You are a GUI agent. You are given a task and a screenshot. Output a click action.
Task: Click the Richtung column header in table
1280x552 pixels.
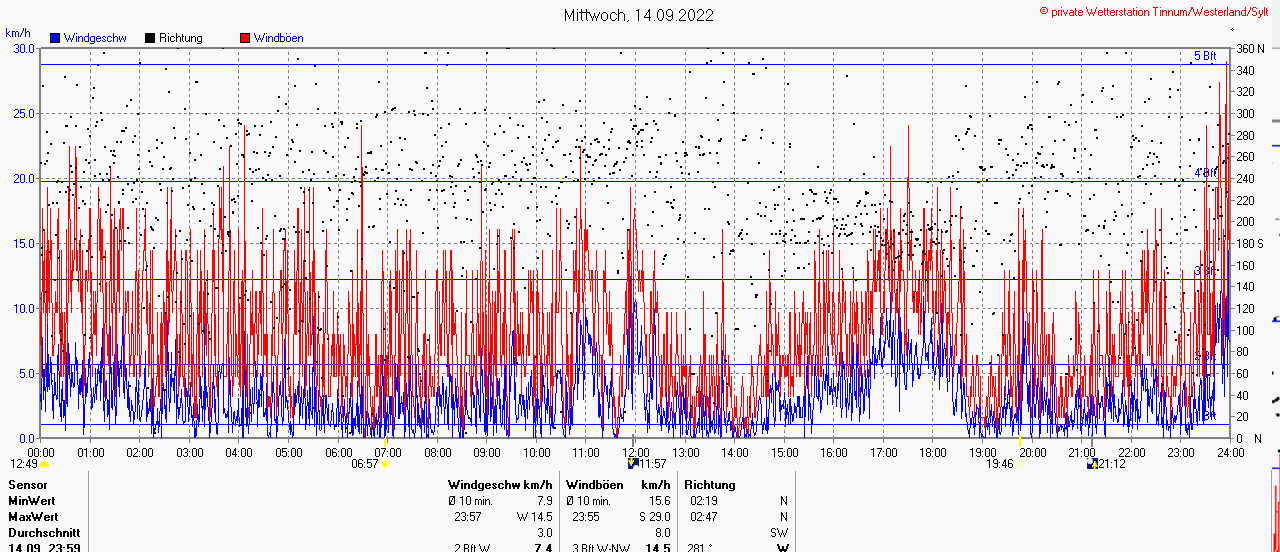point(710,484)
